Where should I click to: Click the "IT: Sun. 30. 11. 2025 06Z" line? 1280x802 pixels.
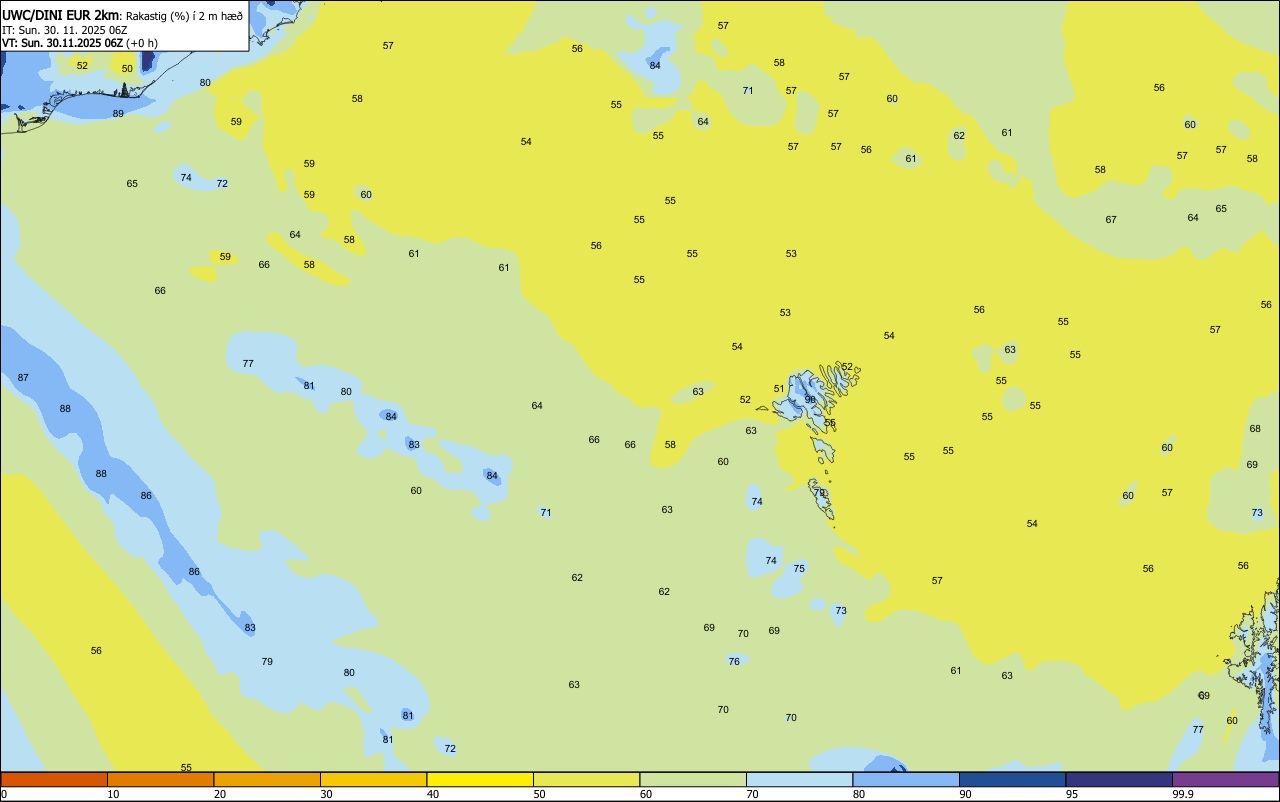(x=64, y=30)
